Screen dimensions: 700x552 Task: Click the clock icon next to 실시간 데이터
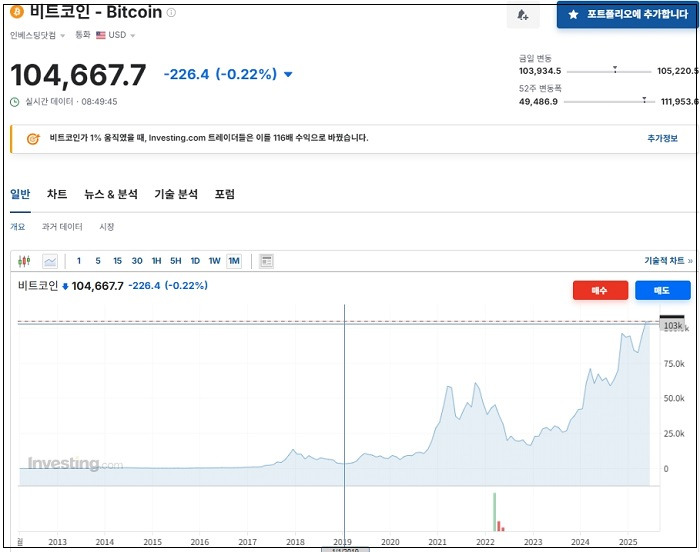(x=15, y=102)
